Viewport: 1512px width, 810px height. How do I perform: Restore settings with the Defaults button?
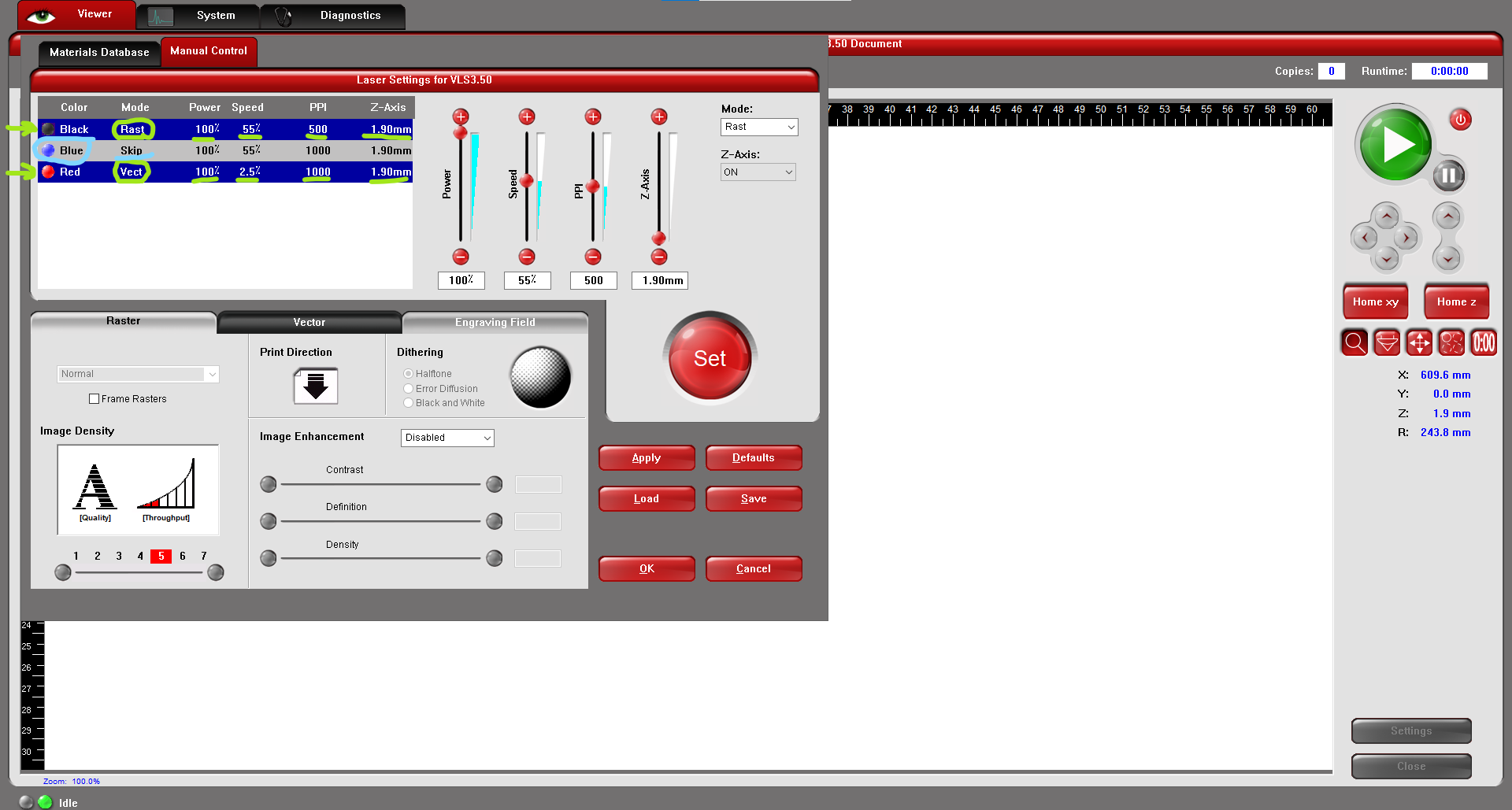point(754,458)
